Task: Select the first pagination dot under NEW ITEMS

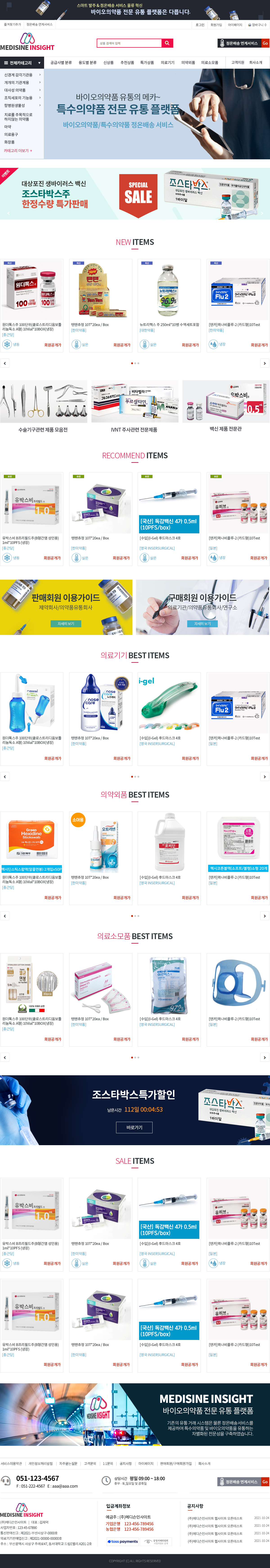Action: point(132,363)
